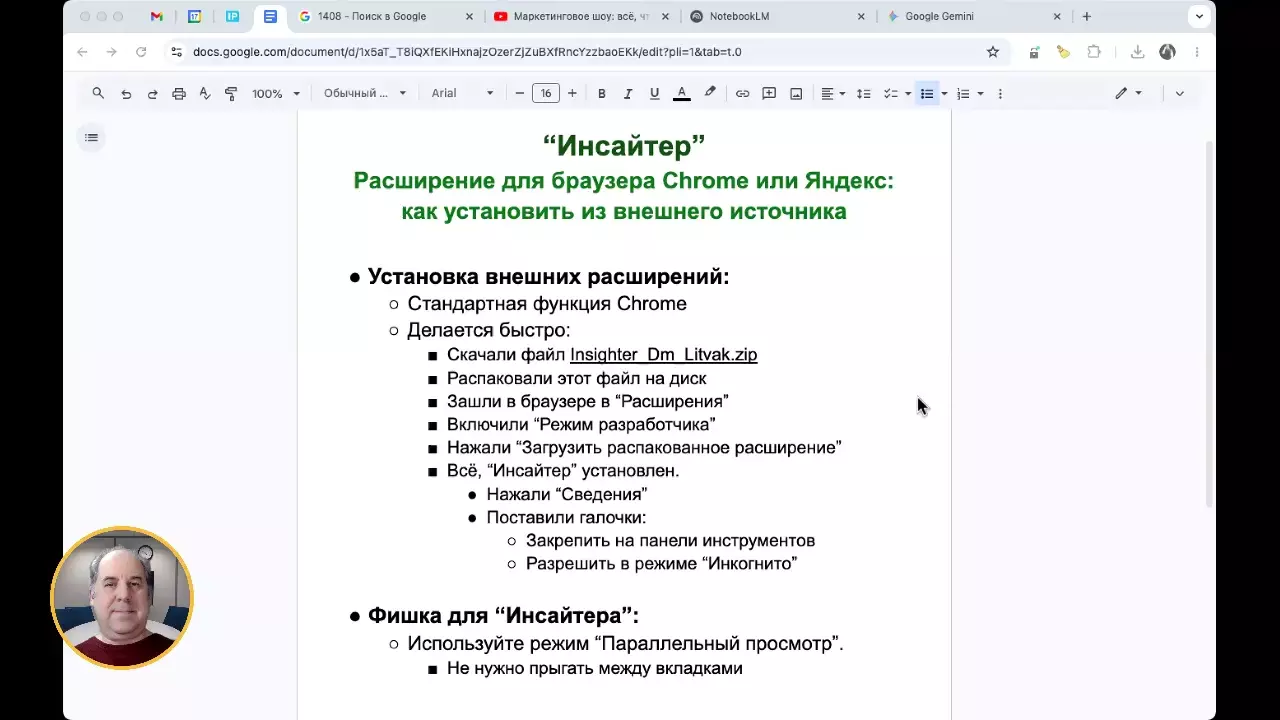The height and width of the screenshot is (720, 1280).
Task: Bookmark this page with the star
Action: (993, 52)
